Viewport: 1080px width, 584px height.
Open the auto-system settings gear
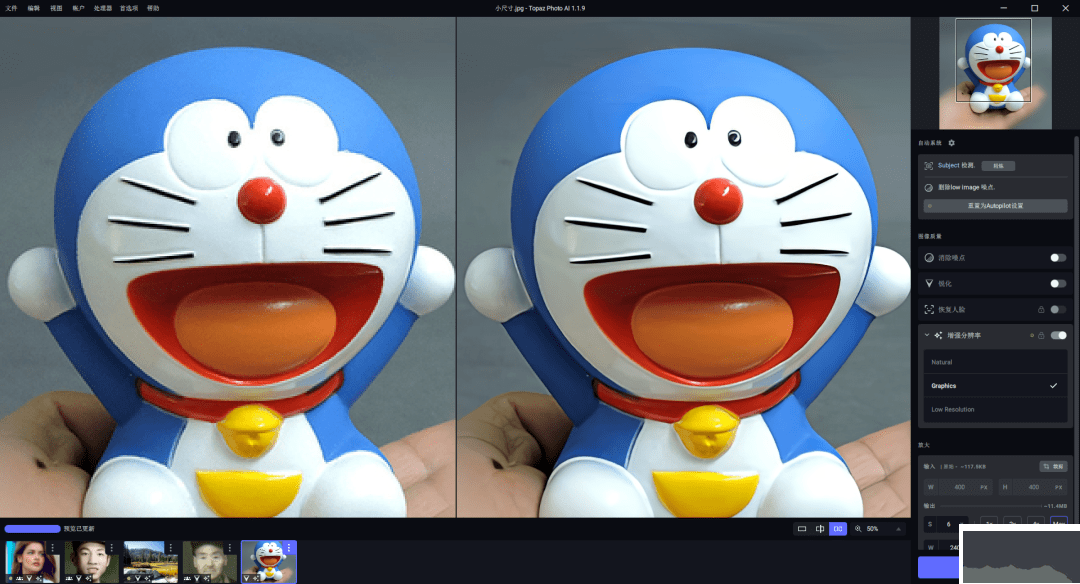tap(951, 143)
